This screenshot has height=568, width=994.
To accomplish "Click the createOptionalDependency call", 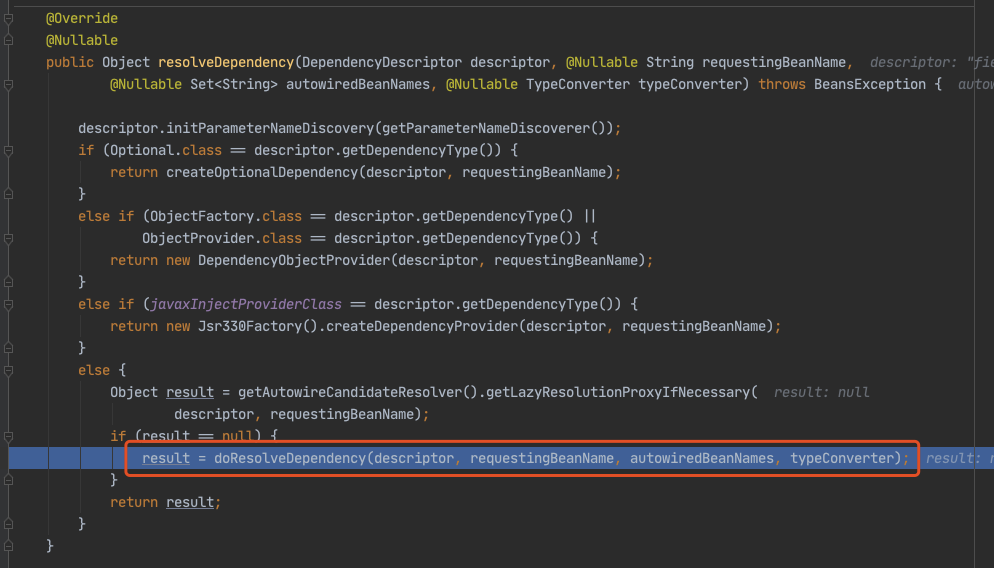I will [262, 172].
